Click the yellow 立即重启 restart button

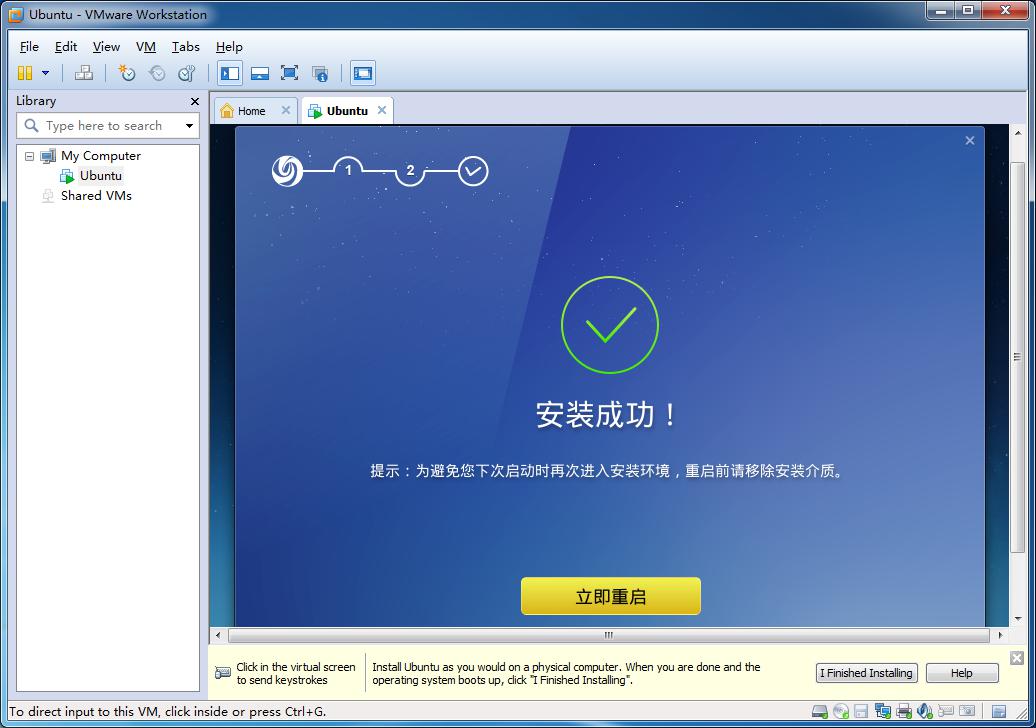point(610,596)
